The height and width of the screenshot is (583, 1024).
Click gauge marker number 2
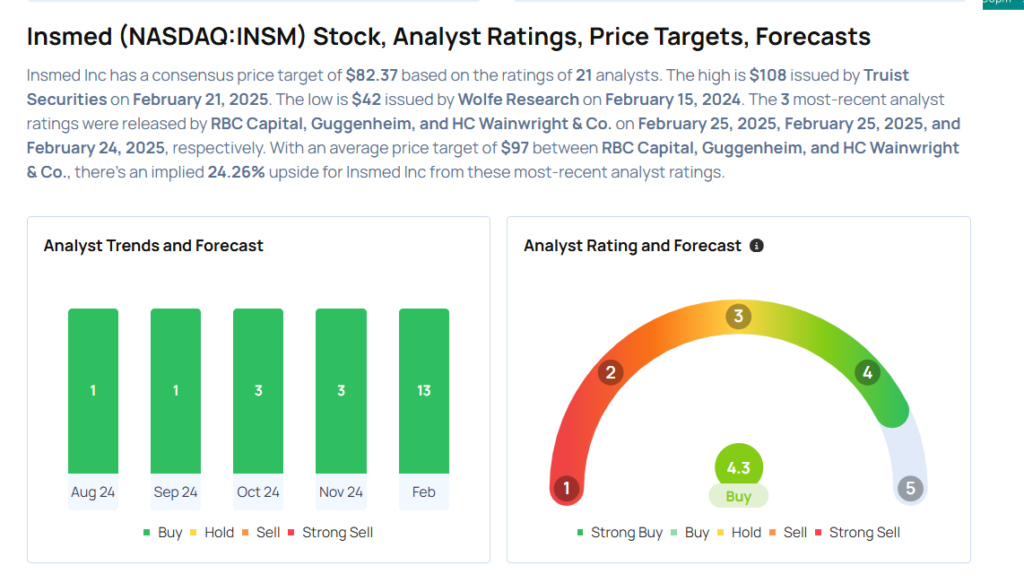click(610, 373)
